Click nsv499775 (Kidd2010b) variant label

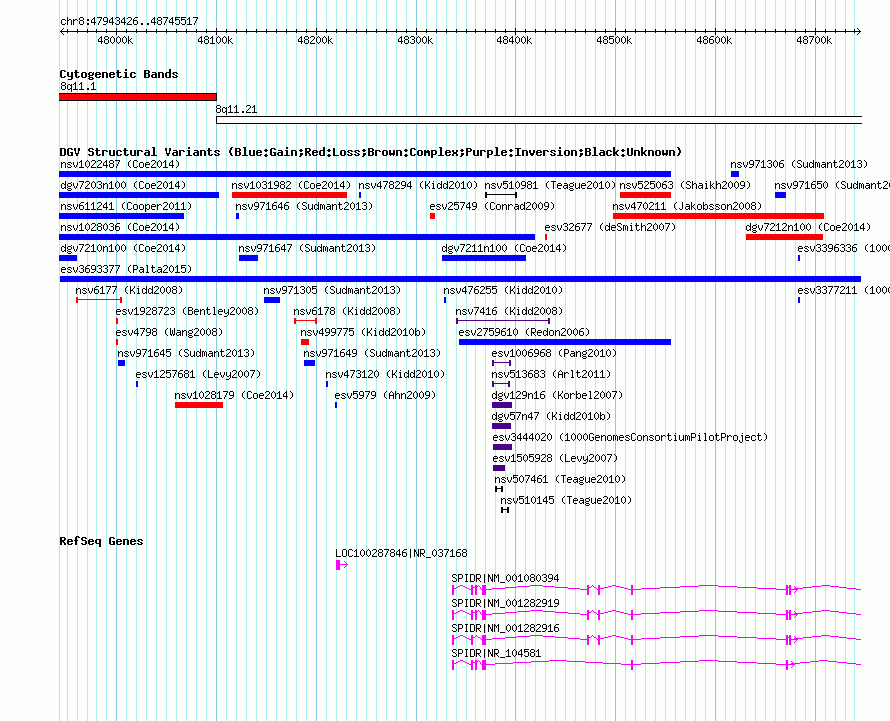click(363, 332)
